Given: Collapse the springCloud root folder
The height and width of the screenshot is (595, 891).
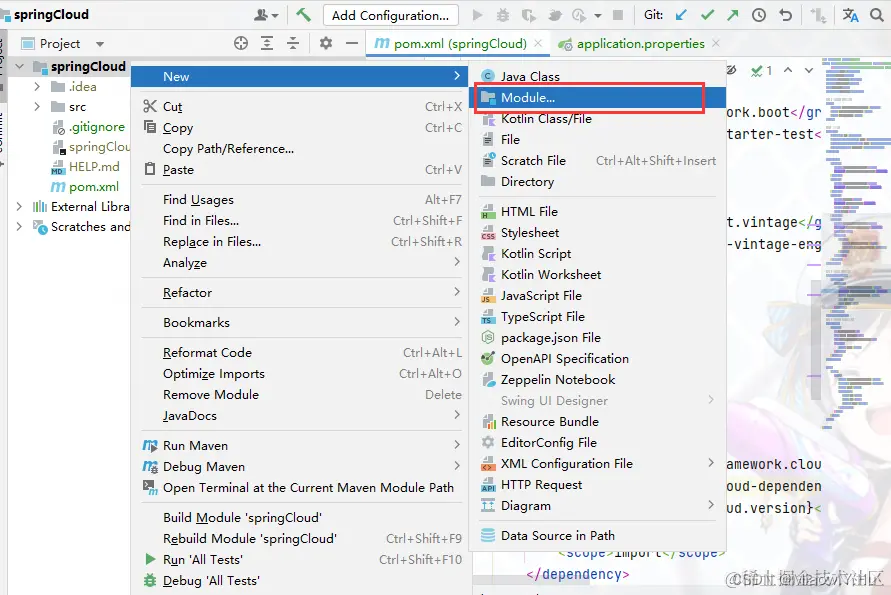Looking at the screenshot, I should (x=20, y=66).
